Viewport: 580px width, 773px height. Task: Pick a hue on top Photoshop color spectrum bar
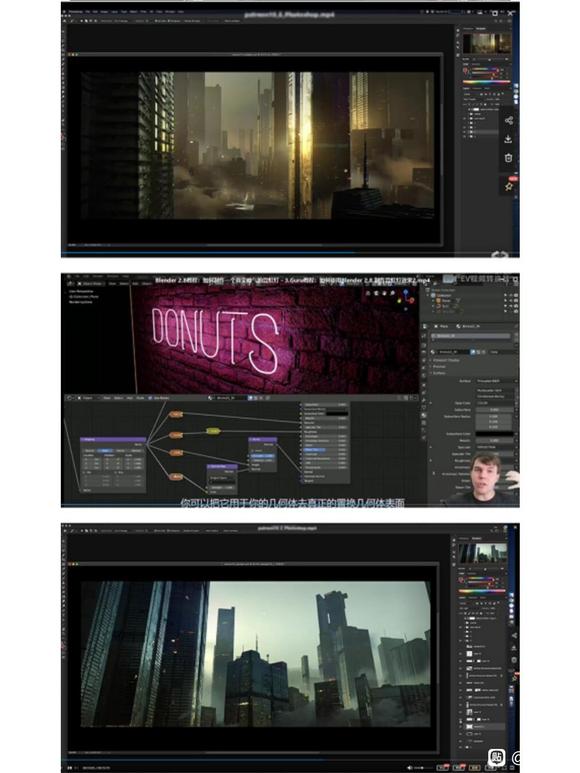[x=487, y=82]
